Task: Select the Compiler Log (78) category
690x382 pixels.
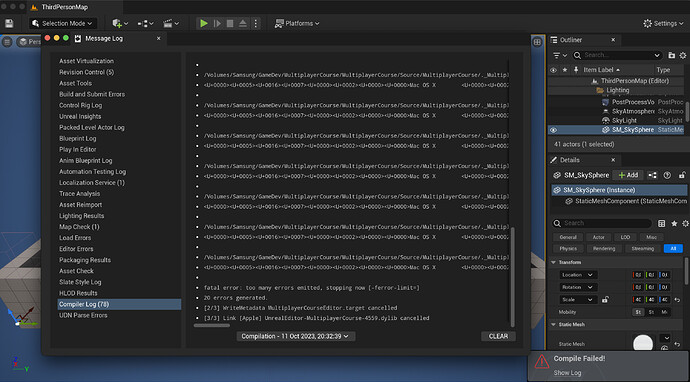Action: click(119, 304)
